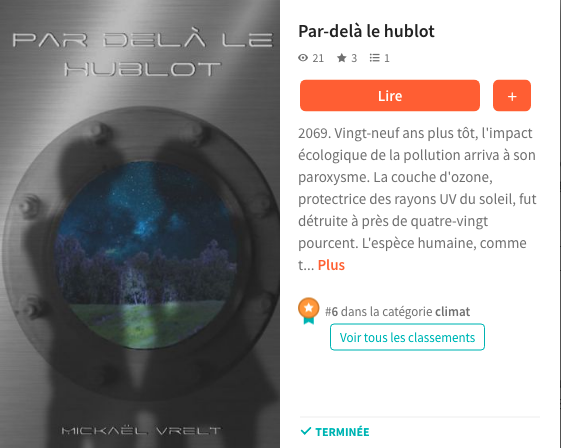Click the Terminée checkmark icon
Image resolution: width=561 pixels, height=448 pixels.
[x=306, y=431]
